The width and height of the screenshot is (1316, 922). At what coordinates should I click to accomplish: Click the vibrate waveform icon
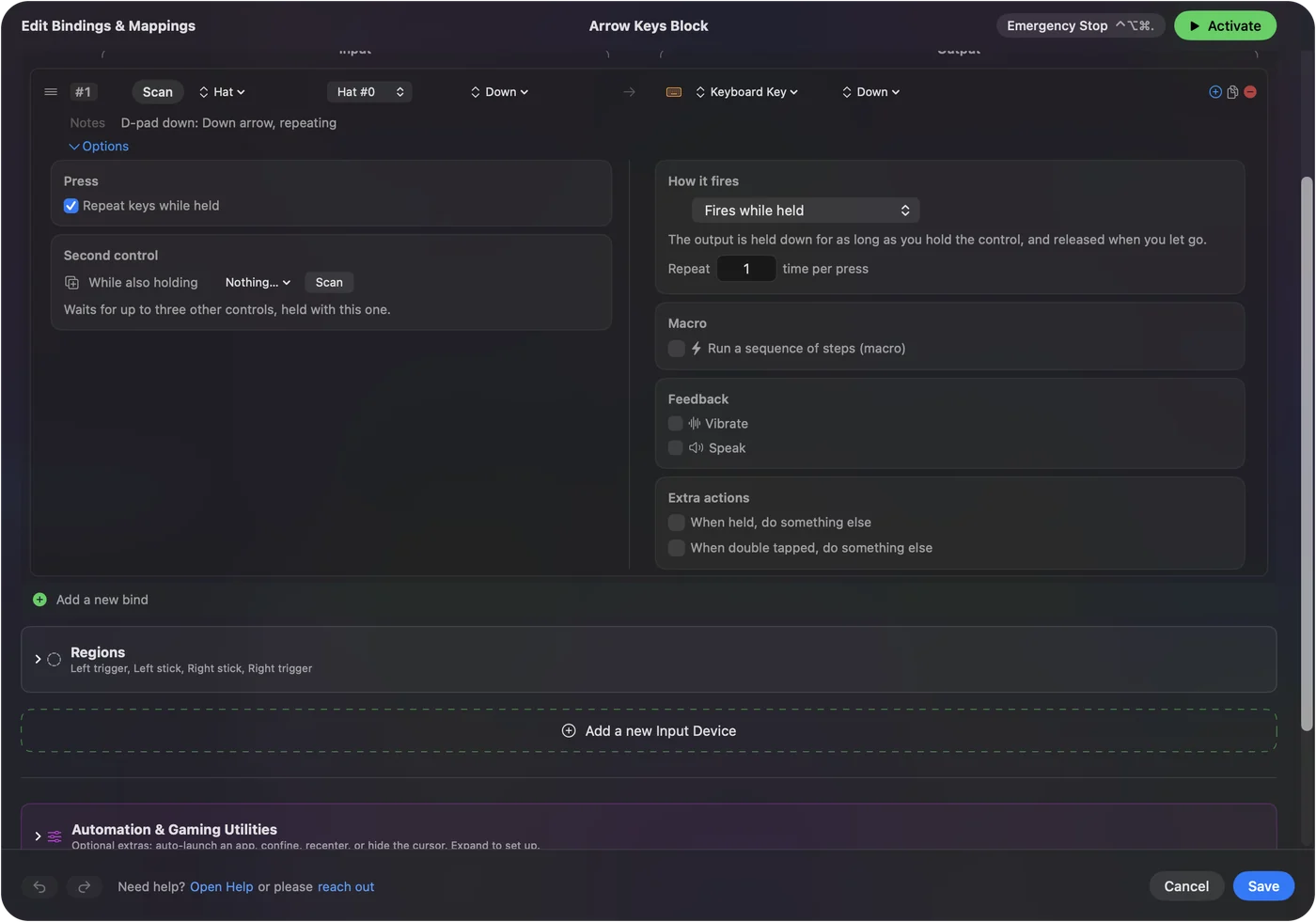[695, 424]
